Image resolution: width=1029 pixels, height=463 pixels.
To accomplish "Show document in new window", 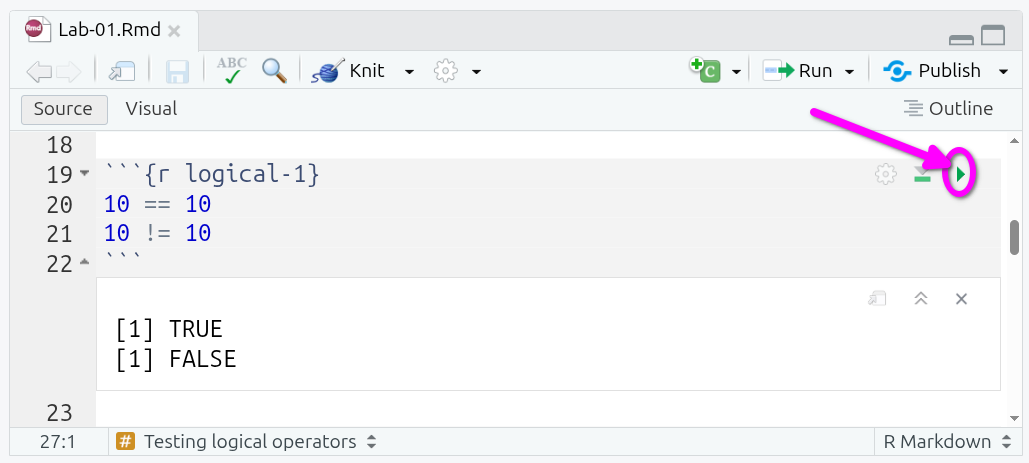I will point(122,71).
